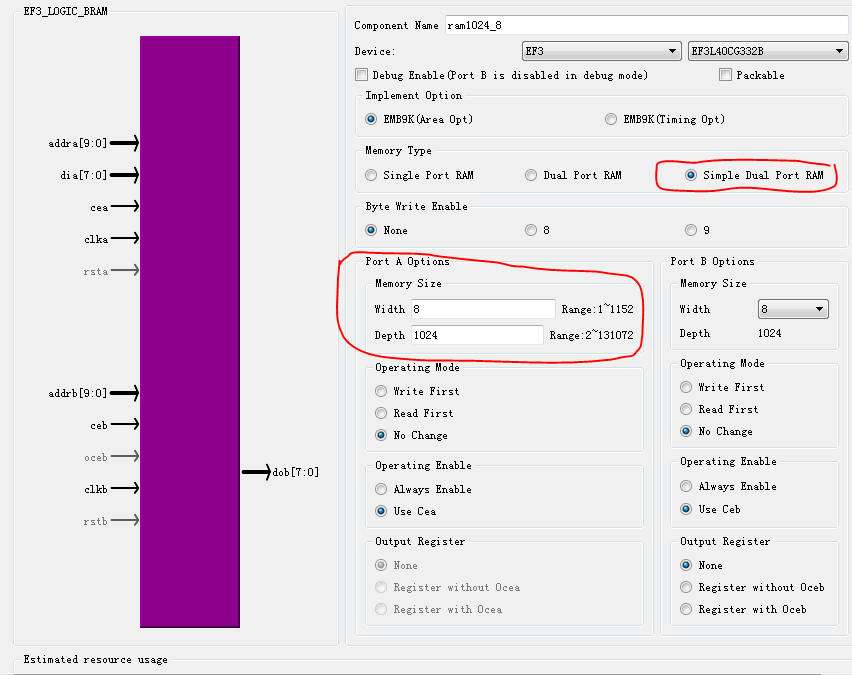Enable the Packable checkbox

click(x=725, y=75)
